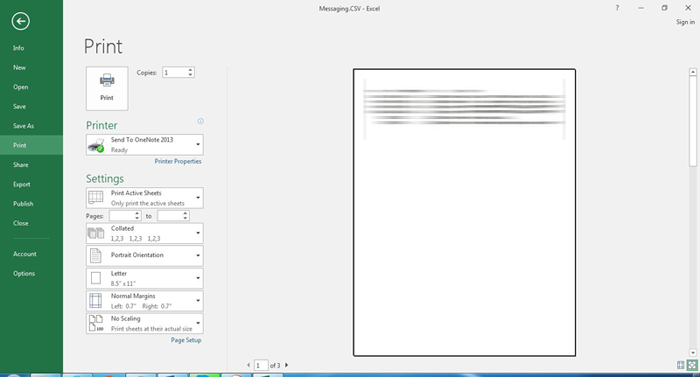Open the Help question mark icon
The image size is (700, 377).
click(x=617, y=8)
